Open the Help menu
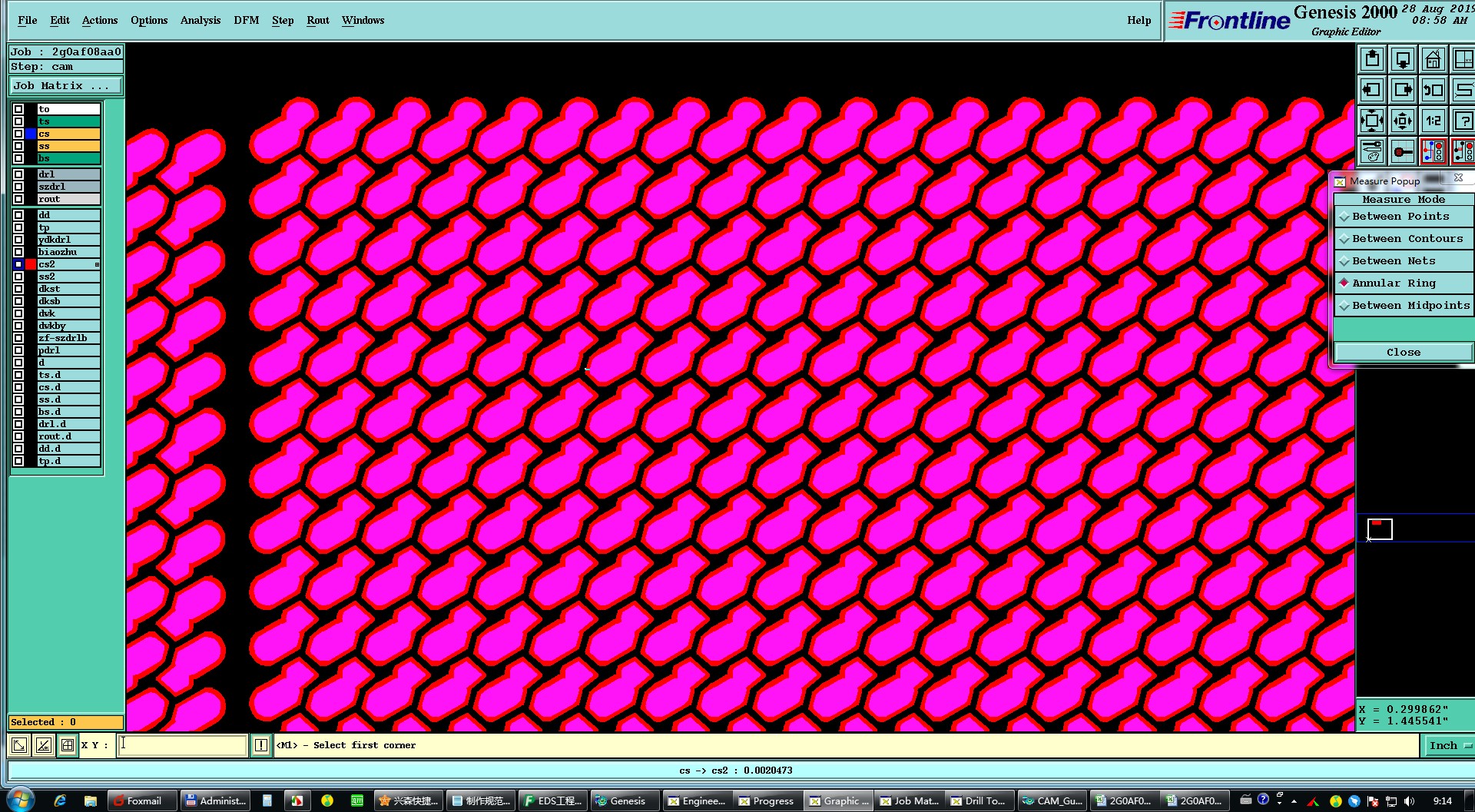Image resolution: width=1475 pixels, height=812 pixels. click(x=1139, y=21)
